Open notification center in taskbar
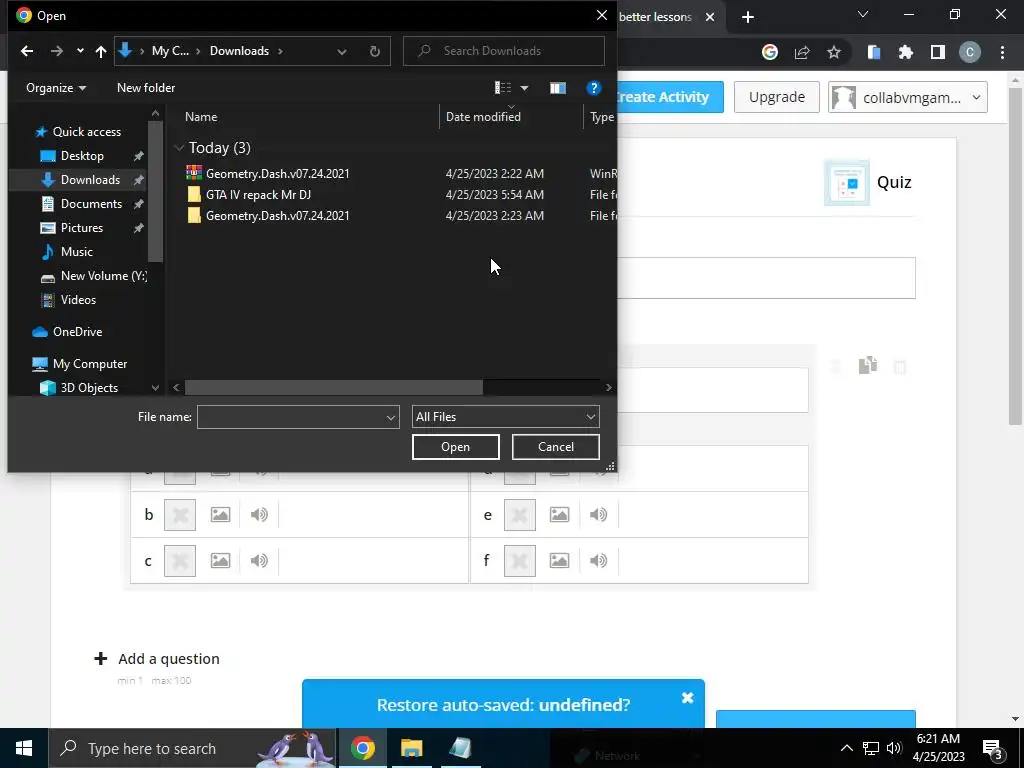 (993, 748)
